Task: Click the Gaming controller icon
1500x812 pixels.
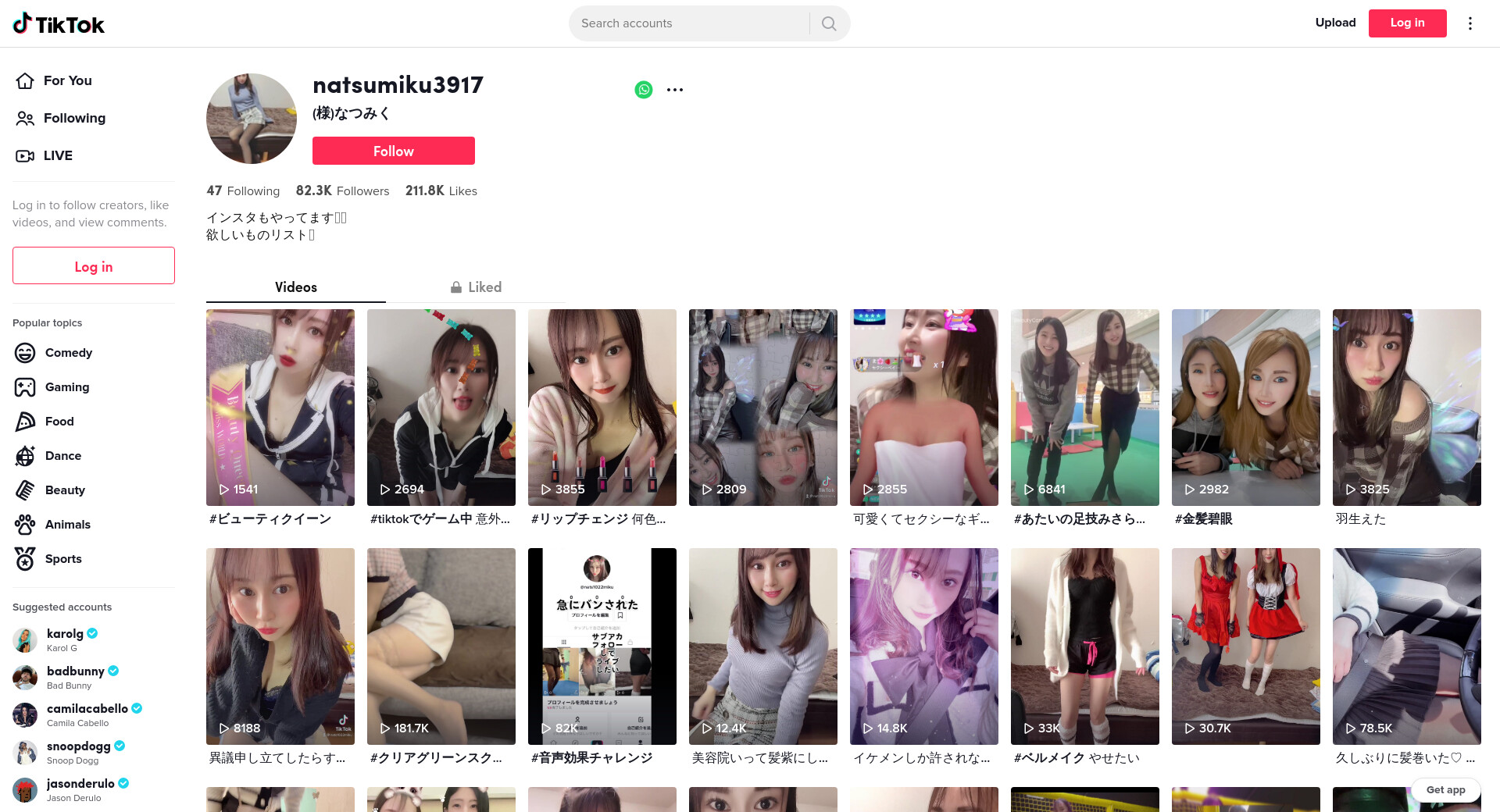Action: (25, 387)
